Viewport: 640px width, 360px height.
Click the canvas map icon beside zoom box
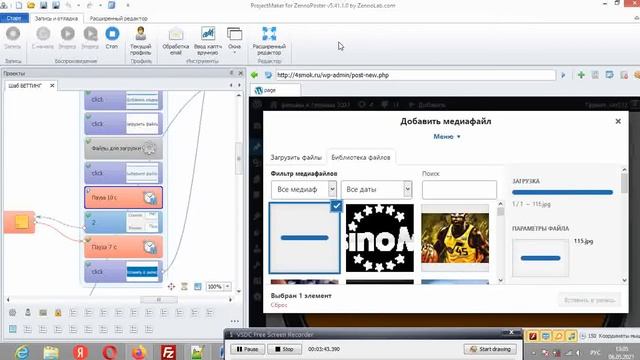pos(198,287)
